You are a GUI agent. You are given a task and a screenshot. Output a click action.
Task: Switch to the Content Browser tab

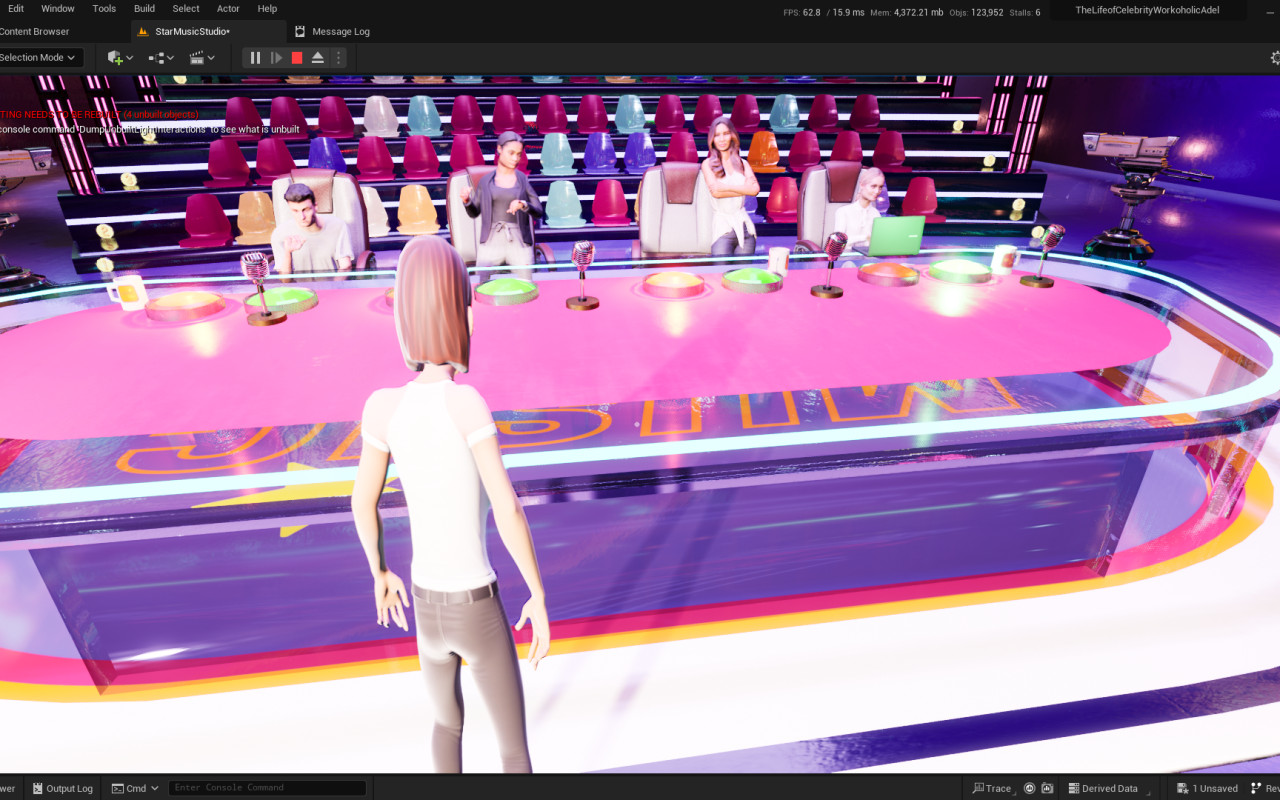pyautogui.click(x=35, y=32)
